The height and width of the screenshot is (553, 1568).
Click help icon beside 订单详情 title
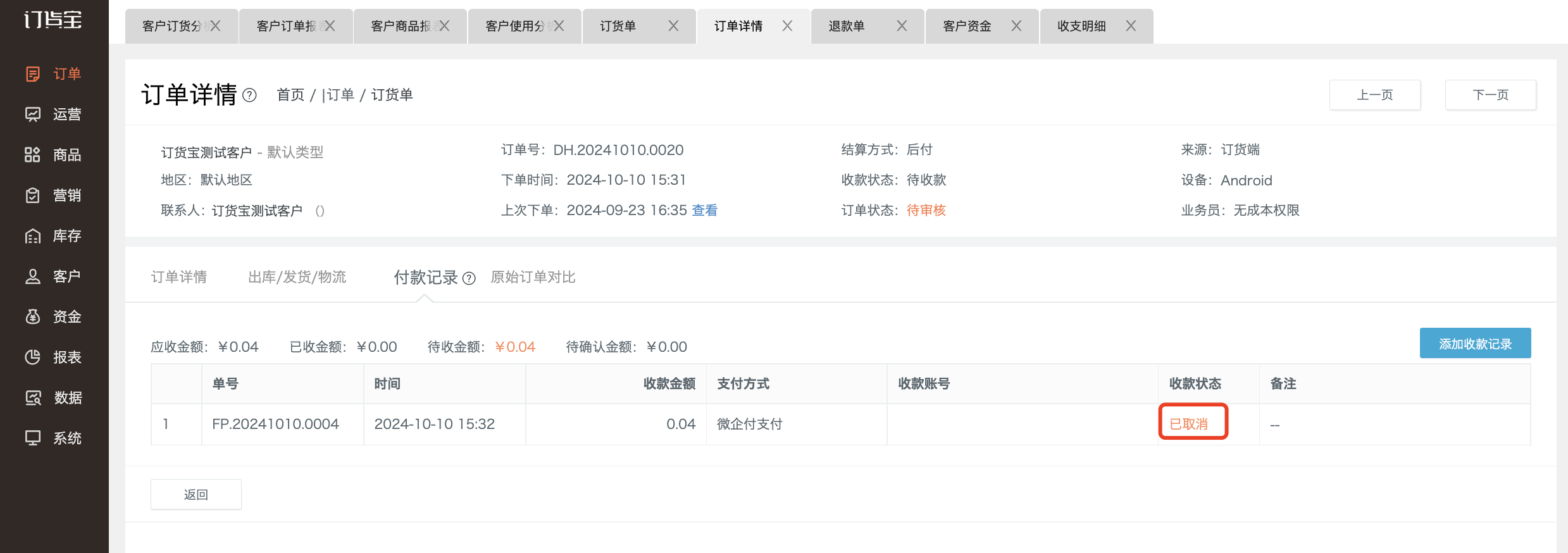pyautogui.click(x=250, y=96)
